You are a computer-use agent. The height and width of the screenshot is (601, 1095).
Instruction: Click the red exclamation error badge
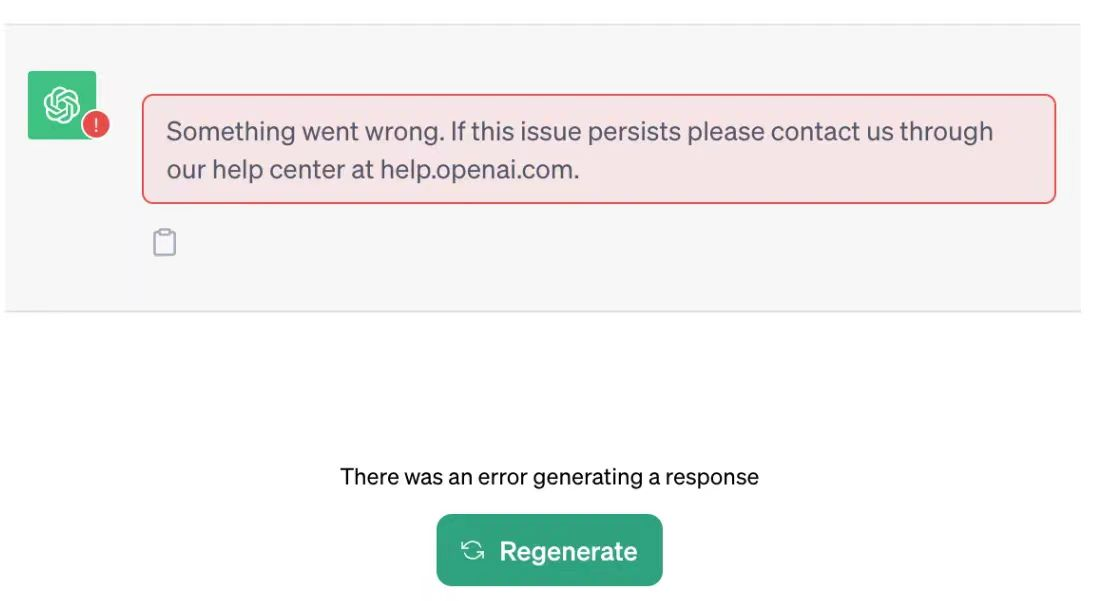(x=96, y=125)
